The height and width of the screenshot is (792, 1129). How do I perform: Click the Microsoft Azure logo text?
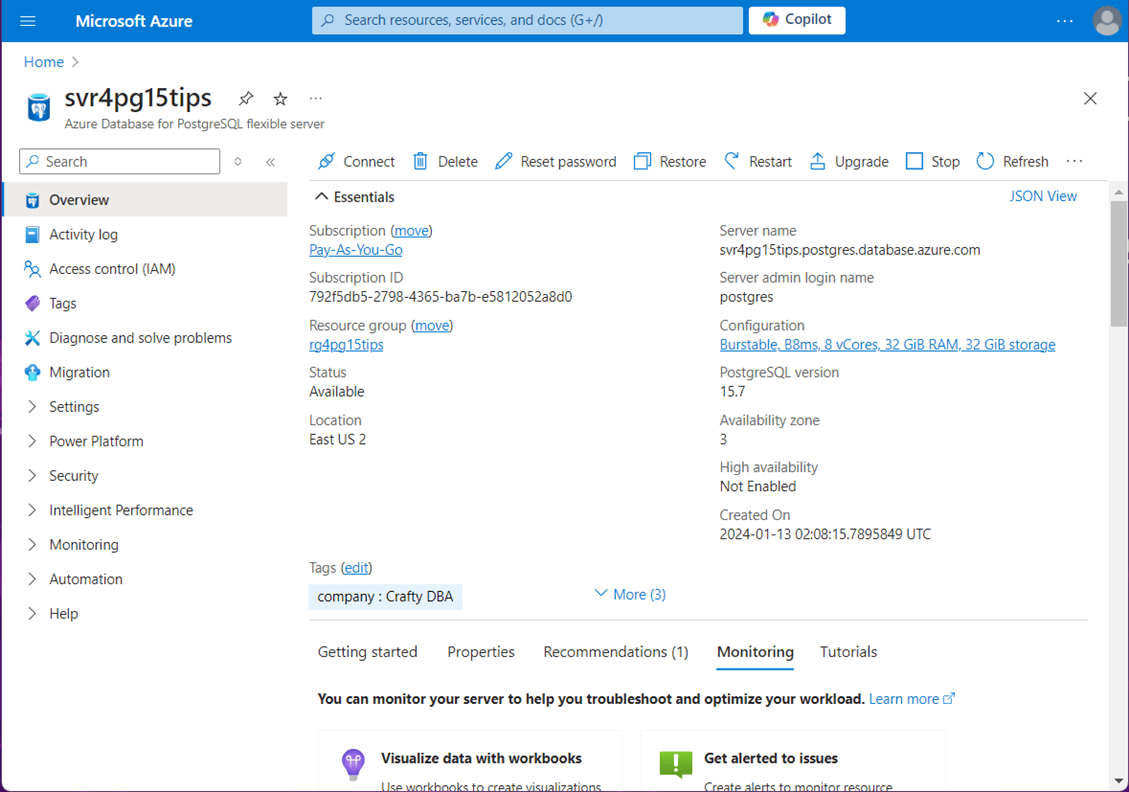click(134, 21)
